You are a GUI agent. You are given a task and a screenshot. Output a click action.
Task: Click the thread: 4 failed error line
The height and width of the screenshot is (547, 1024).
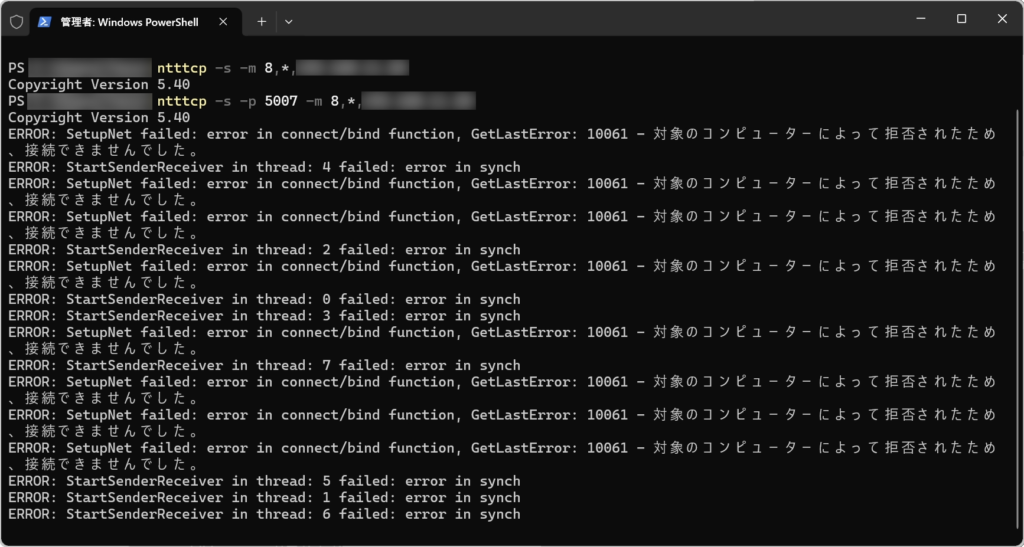[264, 167]
